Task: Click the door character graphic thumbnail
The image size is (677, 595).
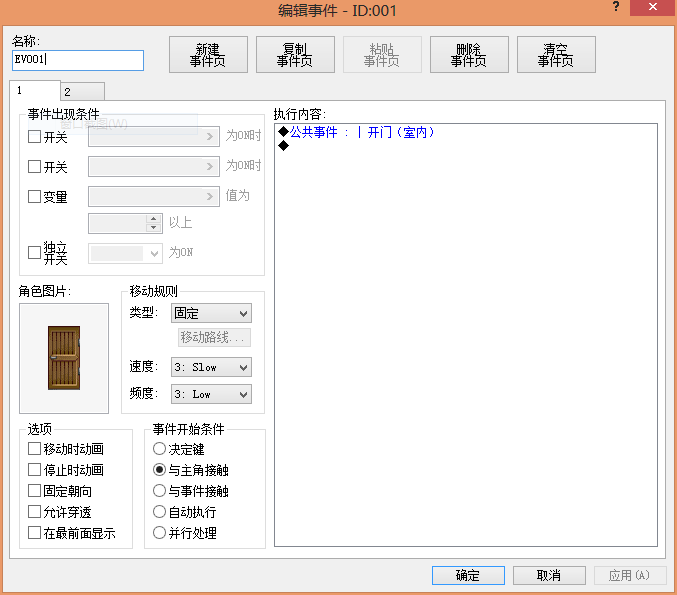Action: pos(64,358)
